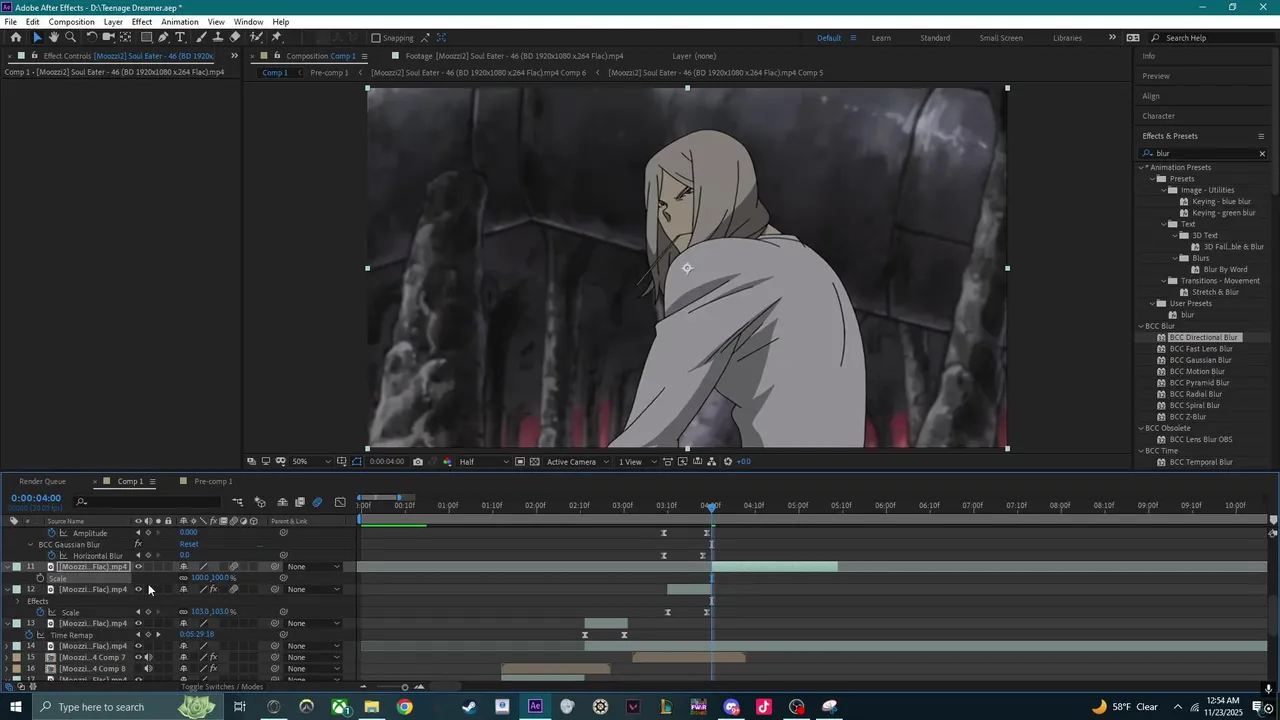Enable the Snapping checkbox
Viewport: 1280px width, 720px height.
tap(376, 38)
